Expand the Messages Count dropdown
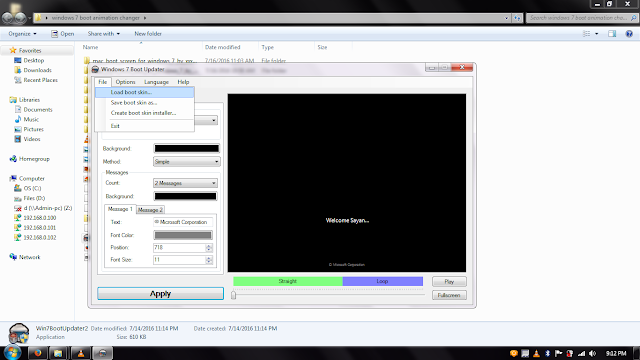The width and height of the screenshot is (640, 360). tap(185, 183)
